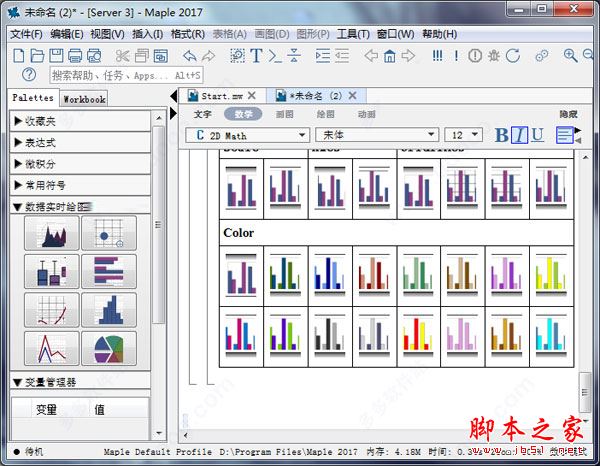
Task: Open print preview icon
Action: 94,56
